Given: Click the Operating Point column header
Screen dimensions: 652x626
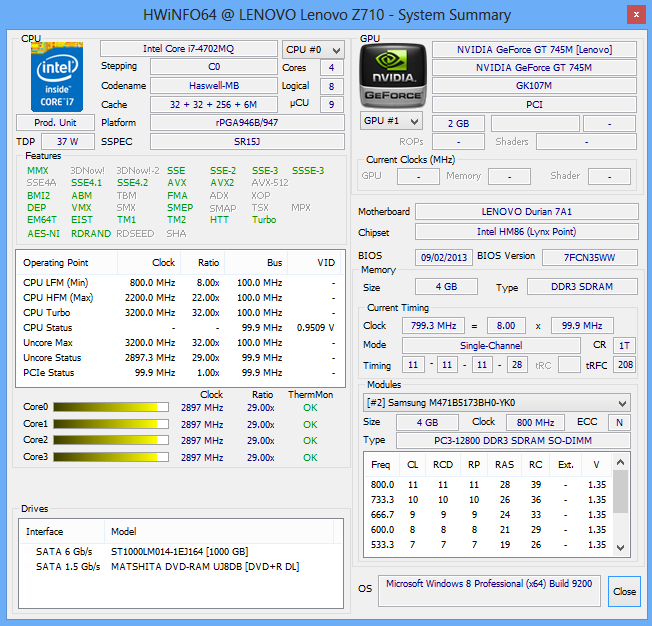Looking at the screenshot, I should tap(67, 262).
